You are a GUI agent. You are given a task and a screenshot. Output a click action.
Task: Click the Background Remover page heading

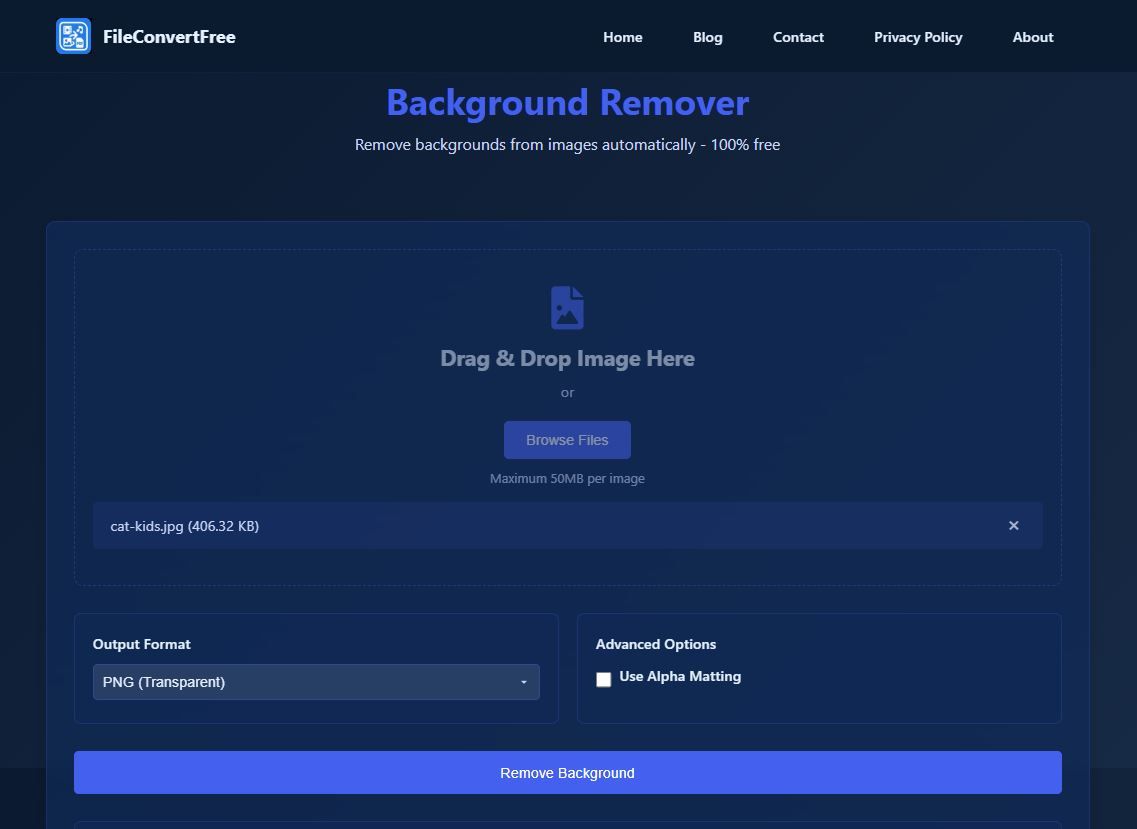567,102
